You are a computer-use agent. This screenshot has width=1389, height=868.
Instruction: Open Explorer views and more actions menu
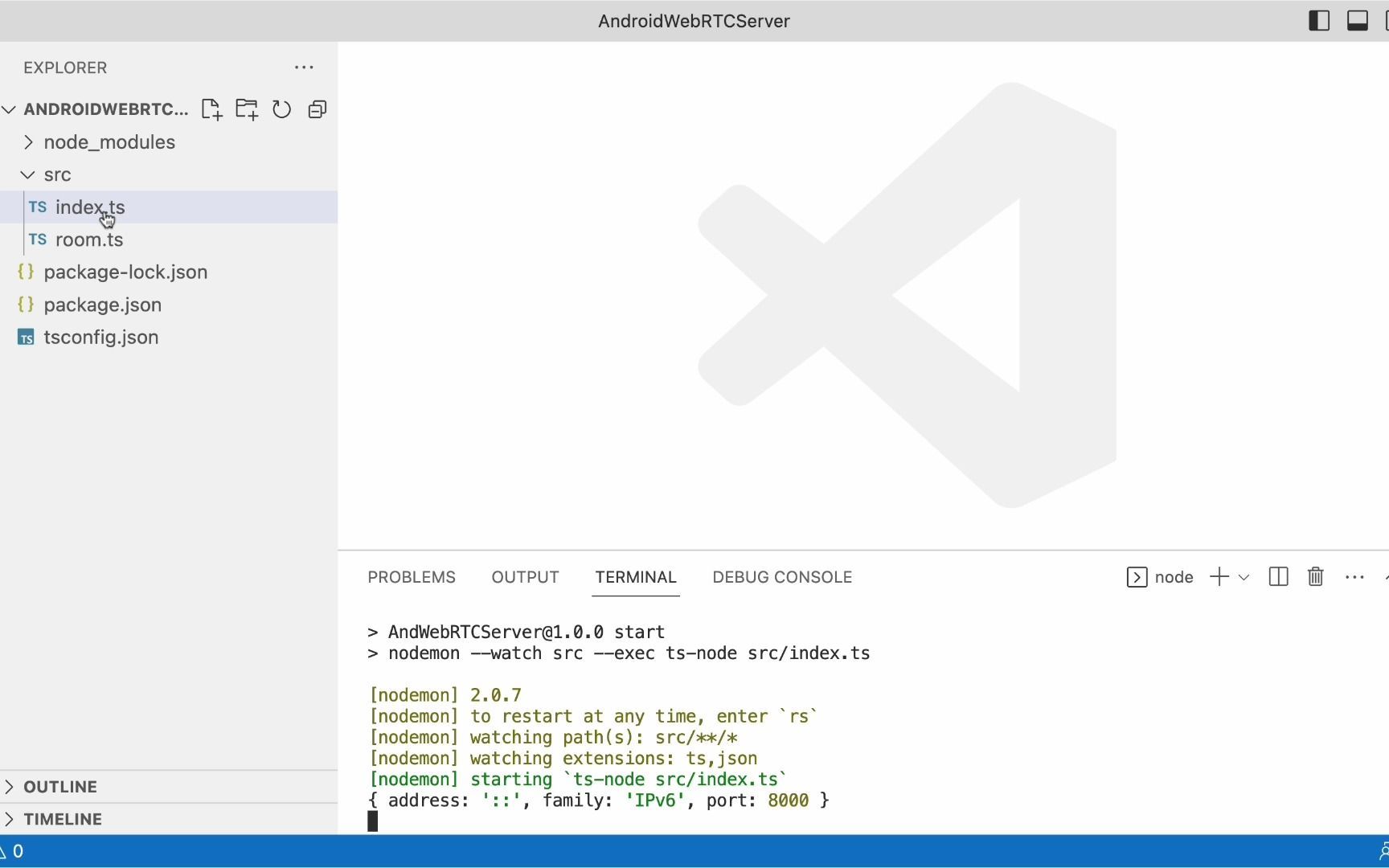[304, 68]
